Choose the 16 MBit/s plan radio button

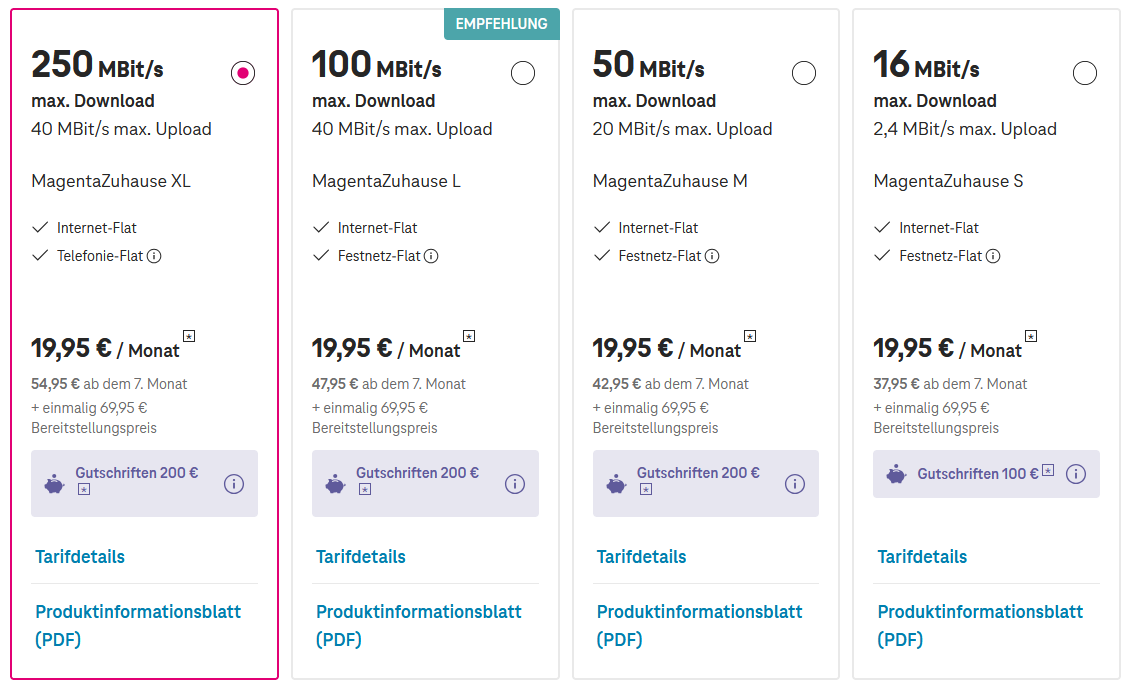click(1084, 73)
